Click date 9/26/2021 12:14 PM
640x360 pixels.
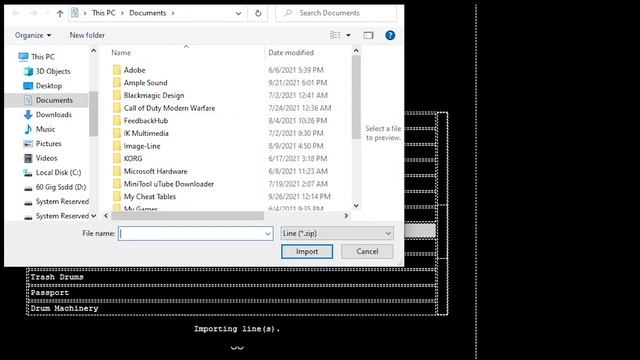[299, 197]
